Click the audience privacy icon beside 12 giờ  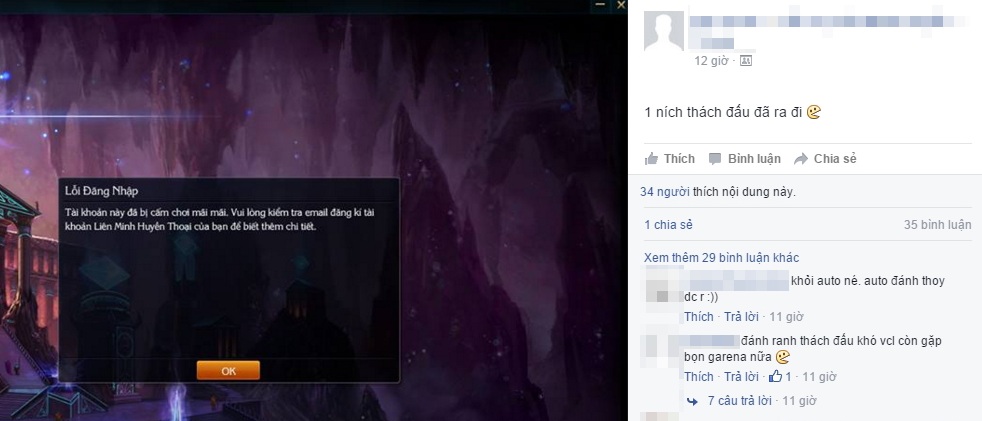[x=745, y=61]
